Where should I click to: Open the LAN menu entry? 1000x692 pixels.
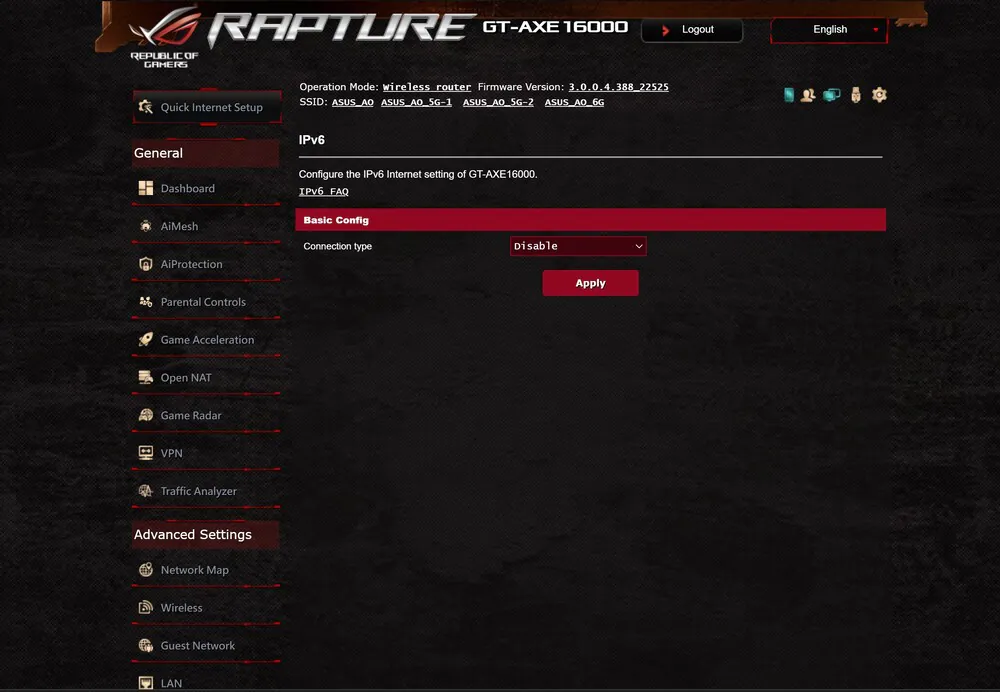205,682
